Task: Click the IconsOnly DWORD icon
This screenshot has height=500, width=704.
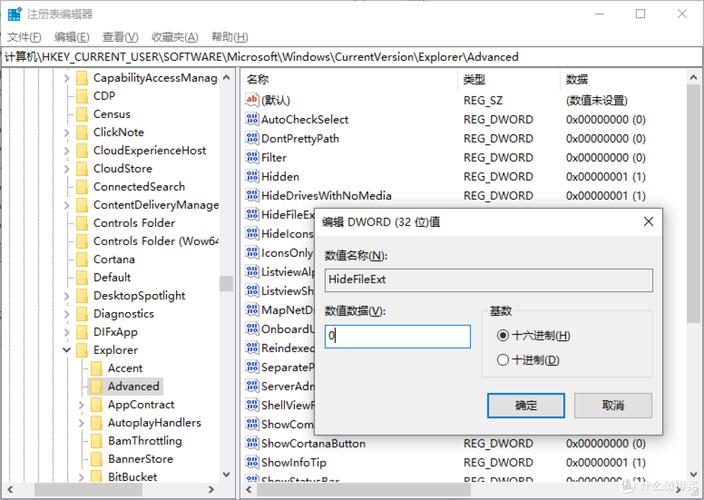Action: click(252, 253)
